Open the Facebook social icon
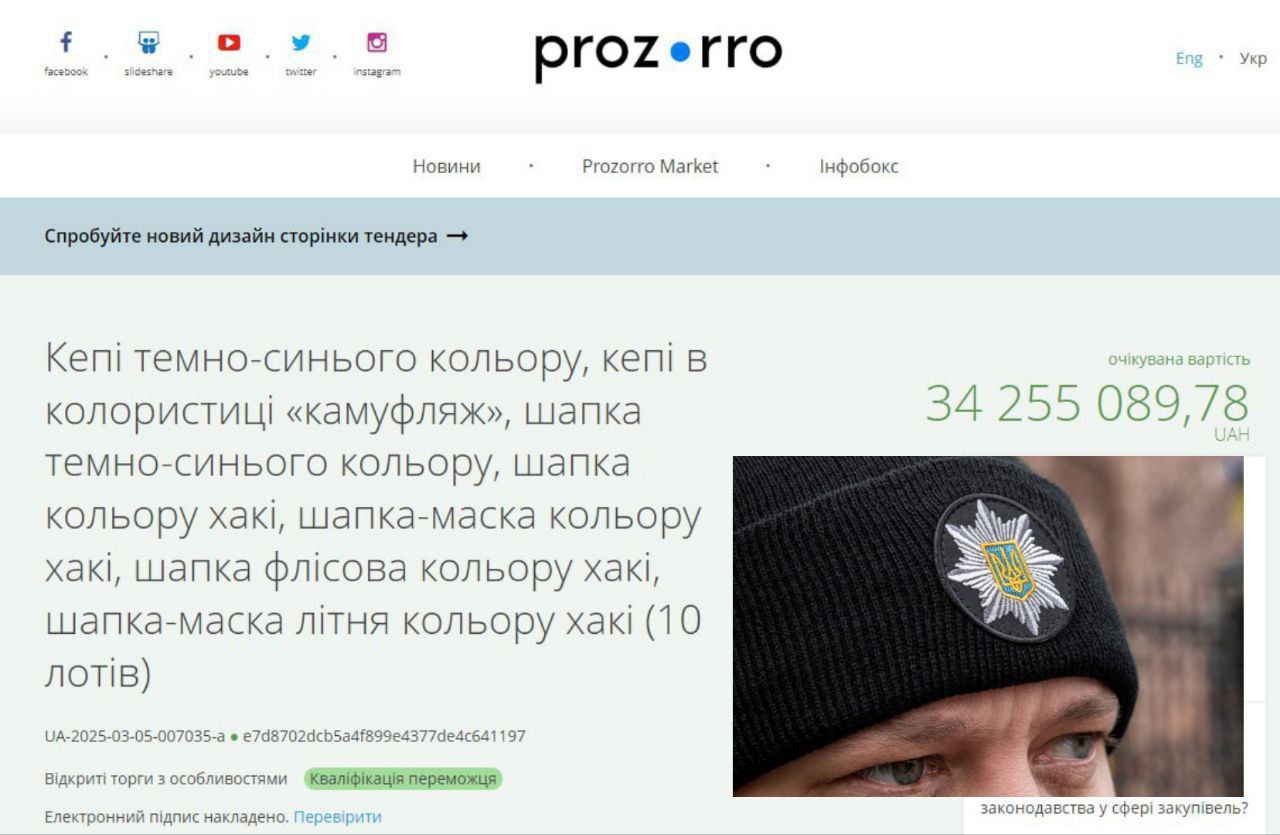This screenshot has width=1280, height=835. coord(66,43)
